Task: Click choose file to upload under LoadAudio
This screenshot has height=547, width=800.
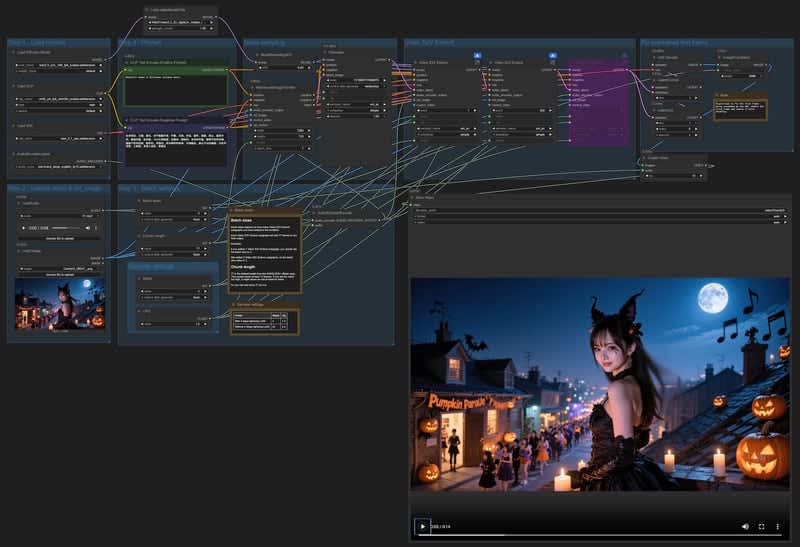Action: 58,240
